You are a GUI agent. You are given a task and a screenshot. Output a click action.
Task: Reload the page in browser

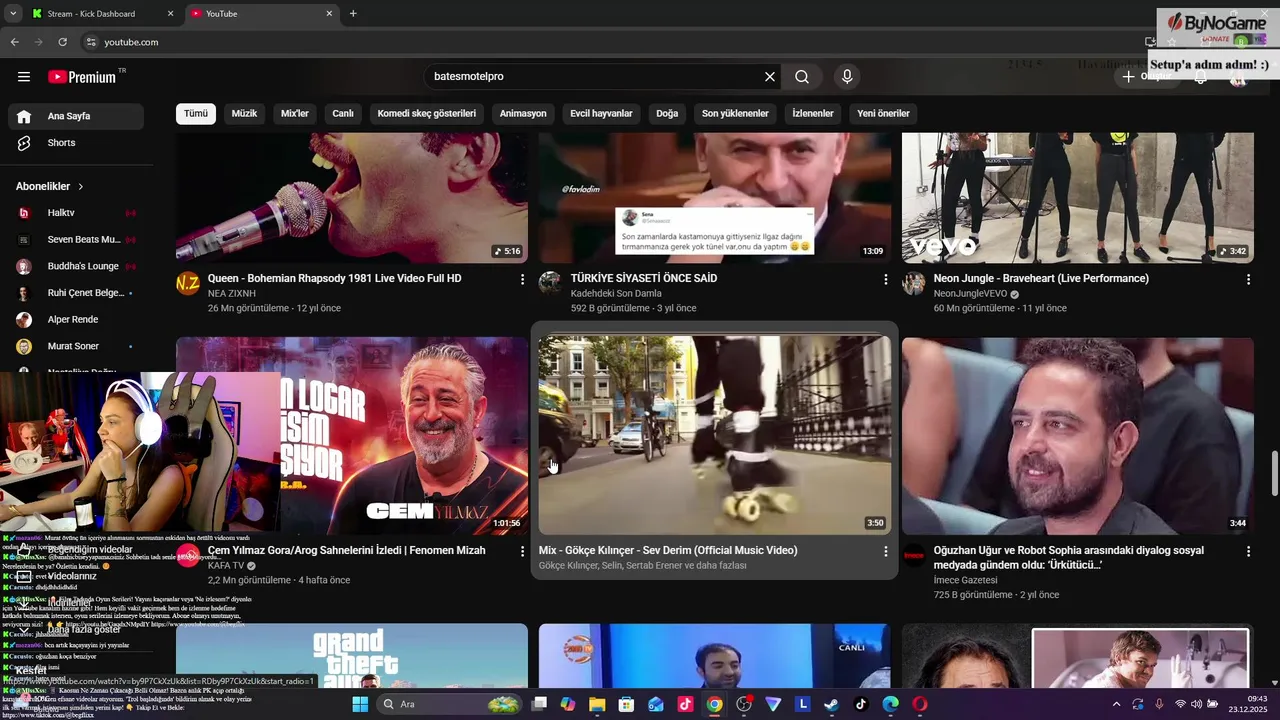click(x=62, y=42)
